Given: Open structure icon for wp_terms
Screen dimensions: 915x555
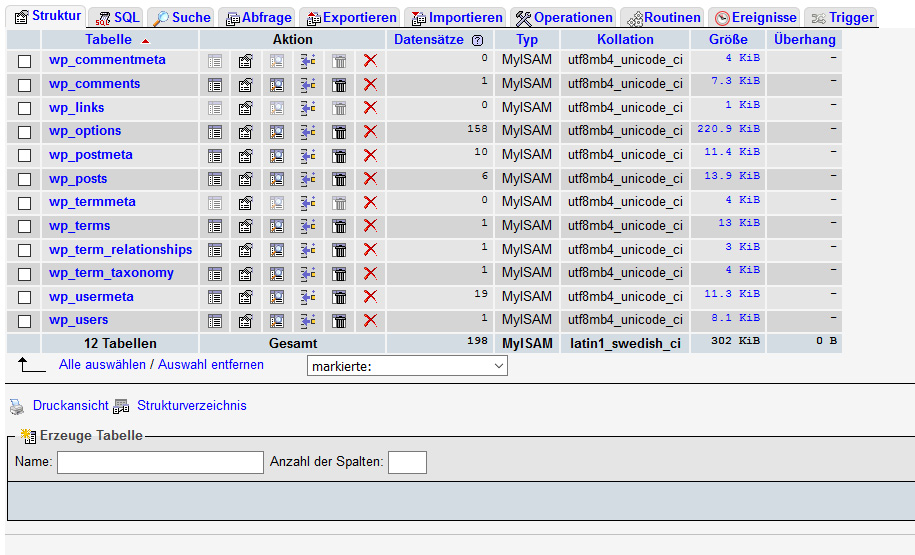Looking at the screenshot, I should [246, 226].
